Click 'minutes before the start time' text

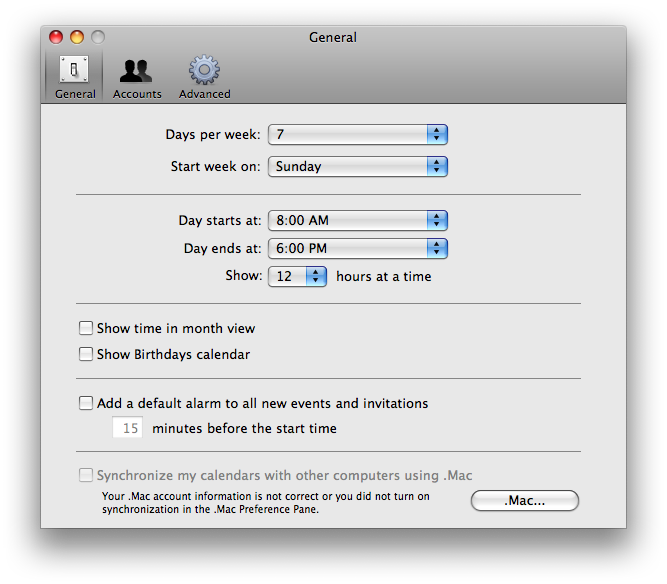click(245, 428)
